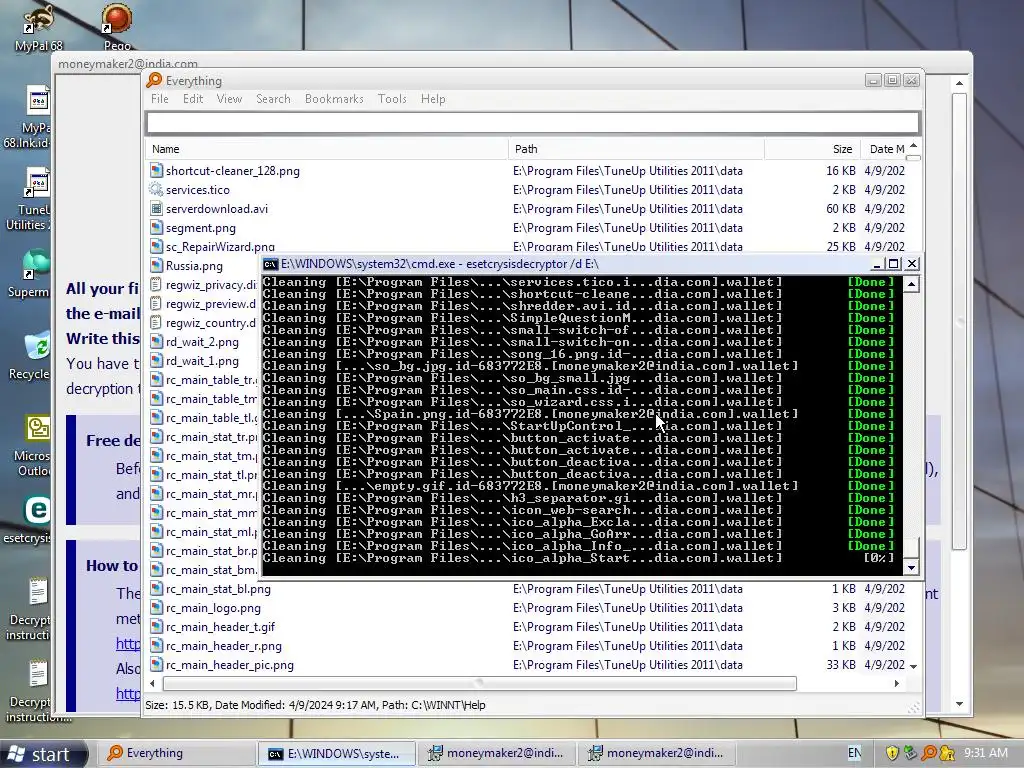Click Everything horizontal scroll right arrow
This screenshot has height=768, width=1024.
[896, 683]
